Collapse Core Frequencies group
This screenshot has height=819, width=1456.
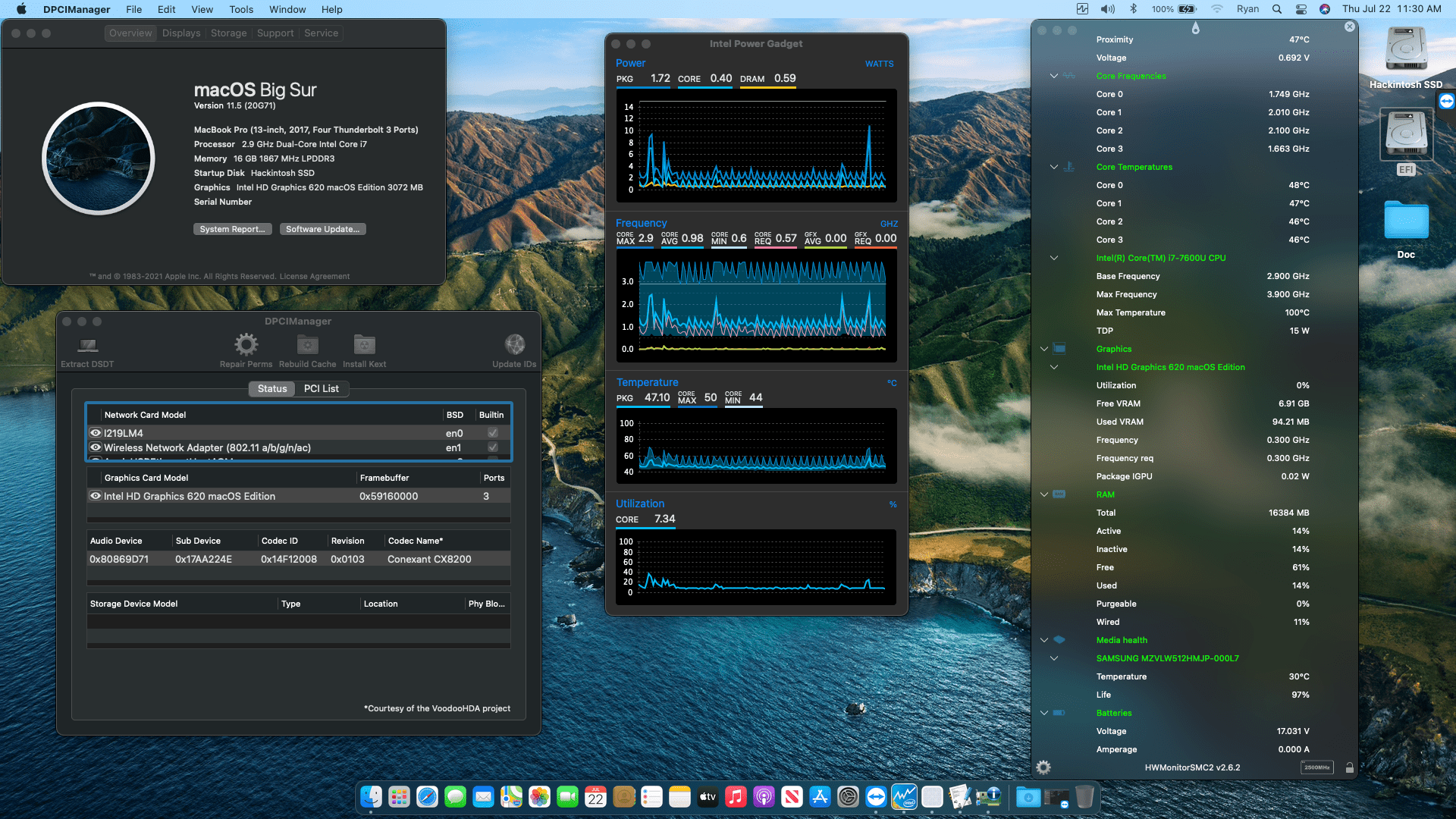click(x=1054, y=76)
